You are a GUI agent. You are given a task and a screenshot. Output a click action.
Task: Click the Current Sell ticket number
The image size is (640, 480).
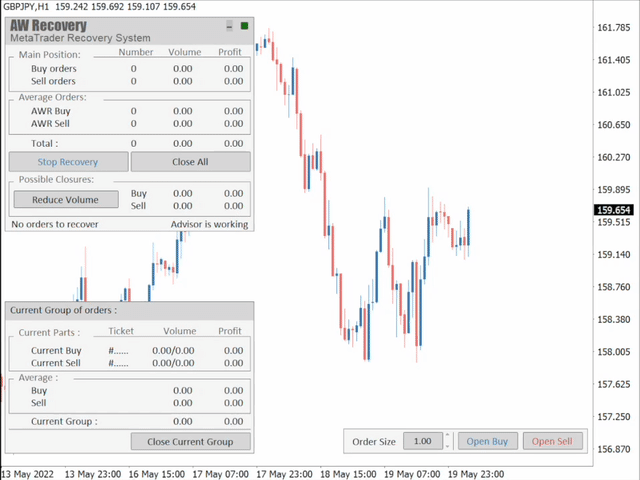point(120,363)
